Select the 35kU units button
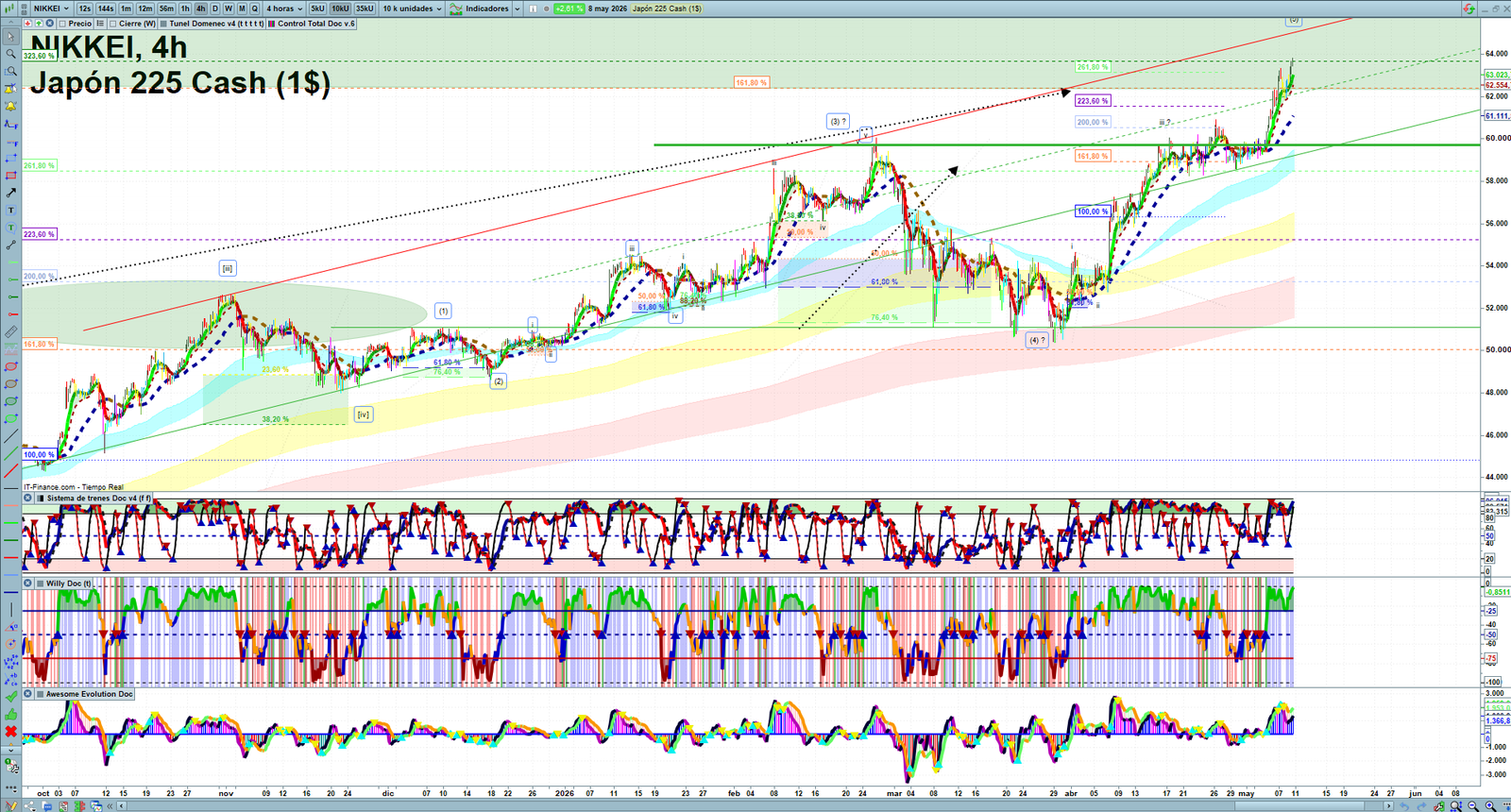 (365, 8)
